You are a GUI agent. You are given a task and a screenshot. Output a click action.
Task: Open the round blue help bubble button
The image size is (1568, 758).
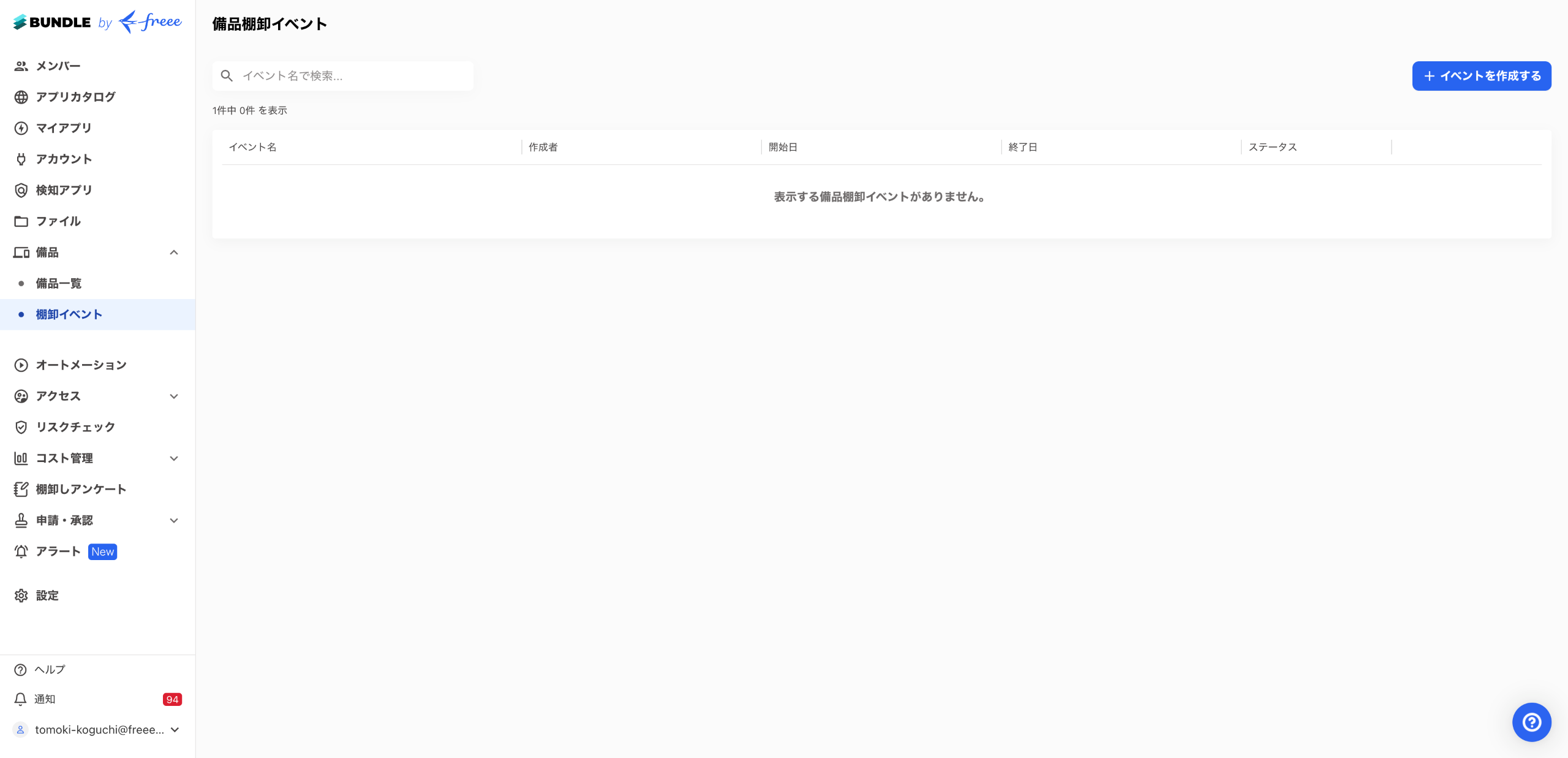pyautogui.click(x=1531, y=722)
